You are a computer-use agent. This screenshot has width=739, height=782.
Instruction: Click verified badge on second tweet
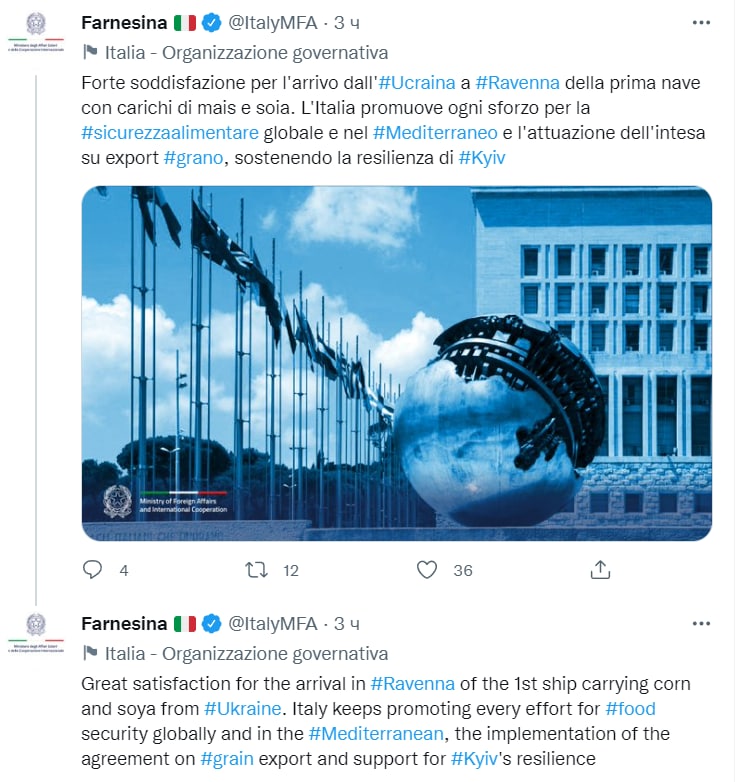[x=211, y=624]
